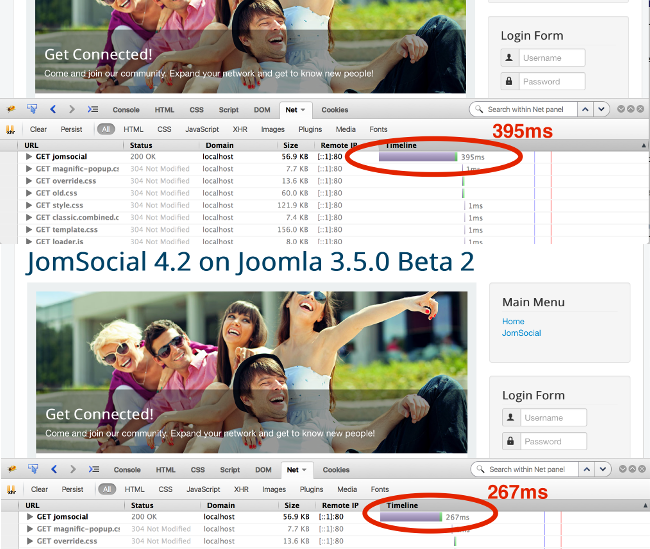Open Net tab dropdown arrow in upper panel
This screenshot has width=650, height=549.
click(x=303, y=110)
